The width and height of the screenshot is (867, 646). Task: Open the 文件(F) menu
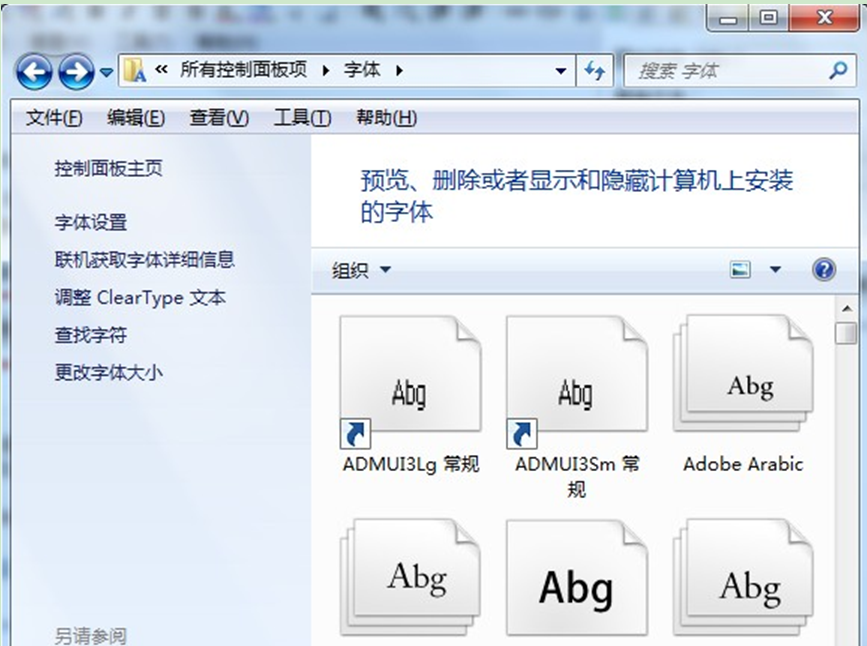54,117
